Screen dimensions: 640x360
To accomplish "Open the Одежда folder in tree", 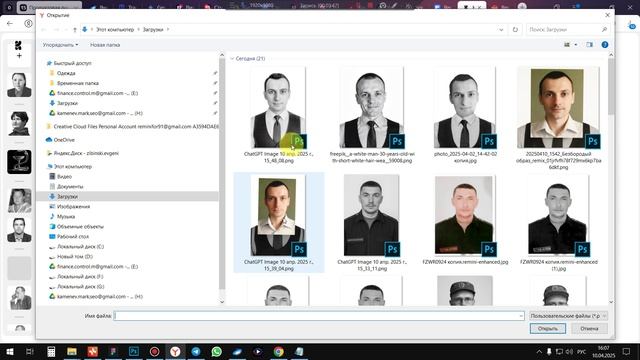I will point(66,73).
